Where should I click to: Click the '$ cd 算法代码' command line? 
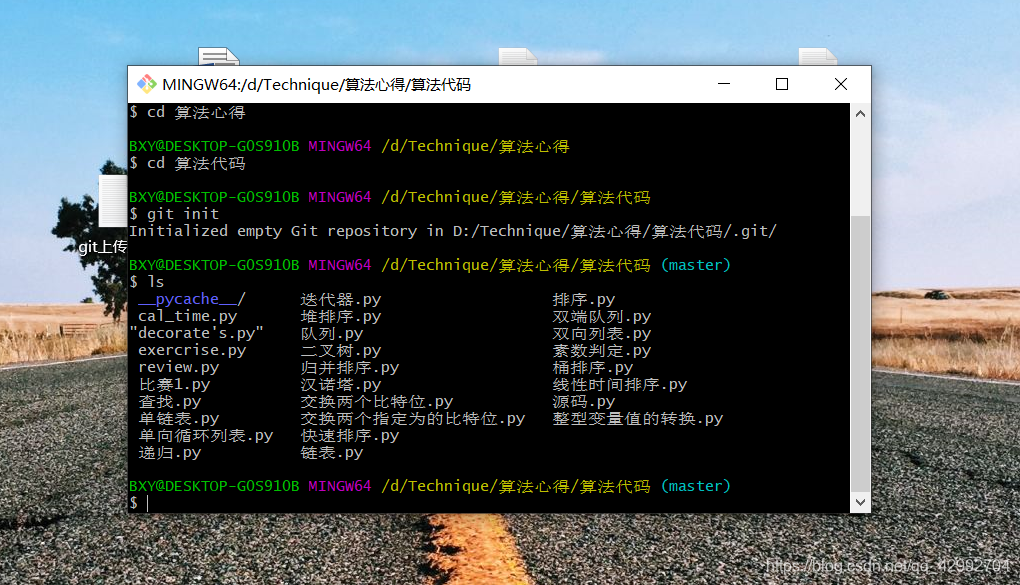(x=187, y=163)
